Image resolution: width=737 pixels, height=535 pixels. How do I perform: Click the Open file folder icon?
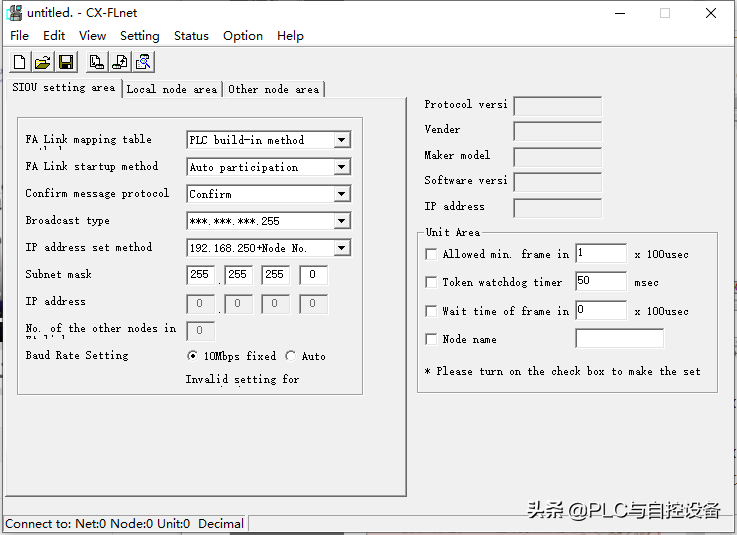[43, 63]
